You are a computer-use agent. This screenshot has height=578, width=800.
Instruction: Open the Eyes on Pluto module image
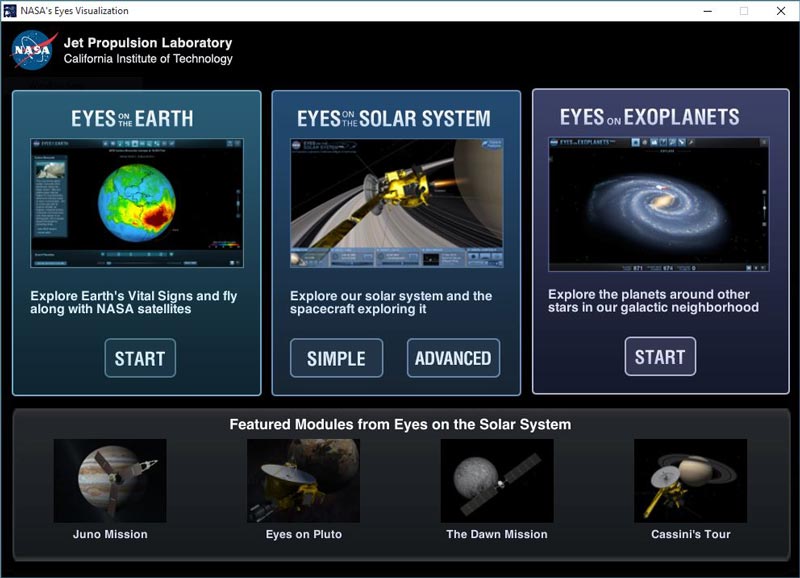303,480
